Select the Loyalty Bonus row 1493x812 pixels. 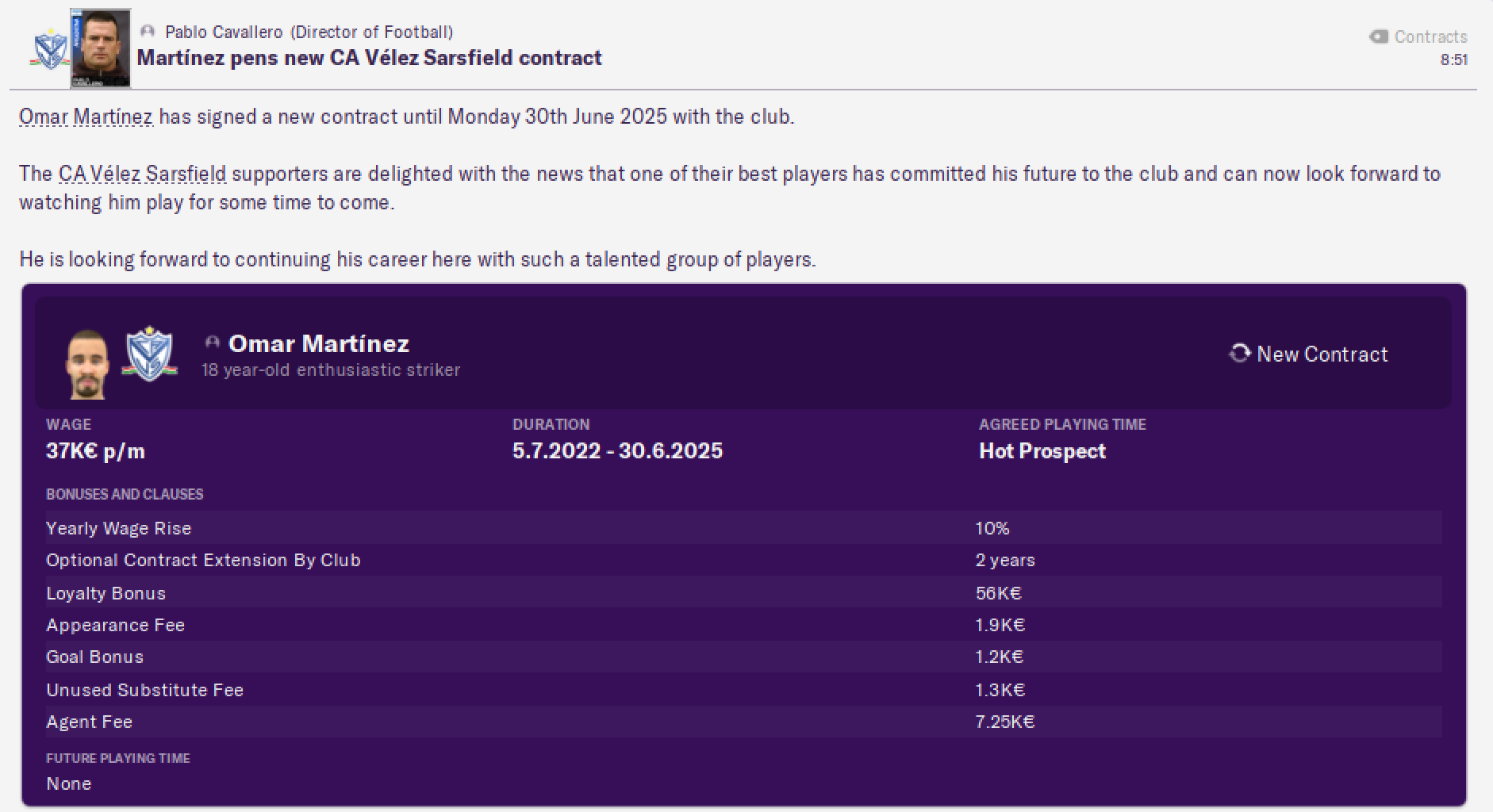click(x=743, y=593)
